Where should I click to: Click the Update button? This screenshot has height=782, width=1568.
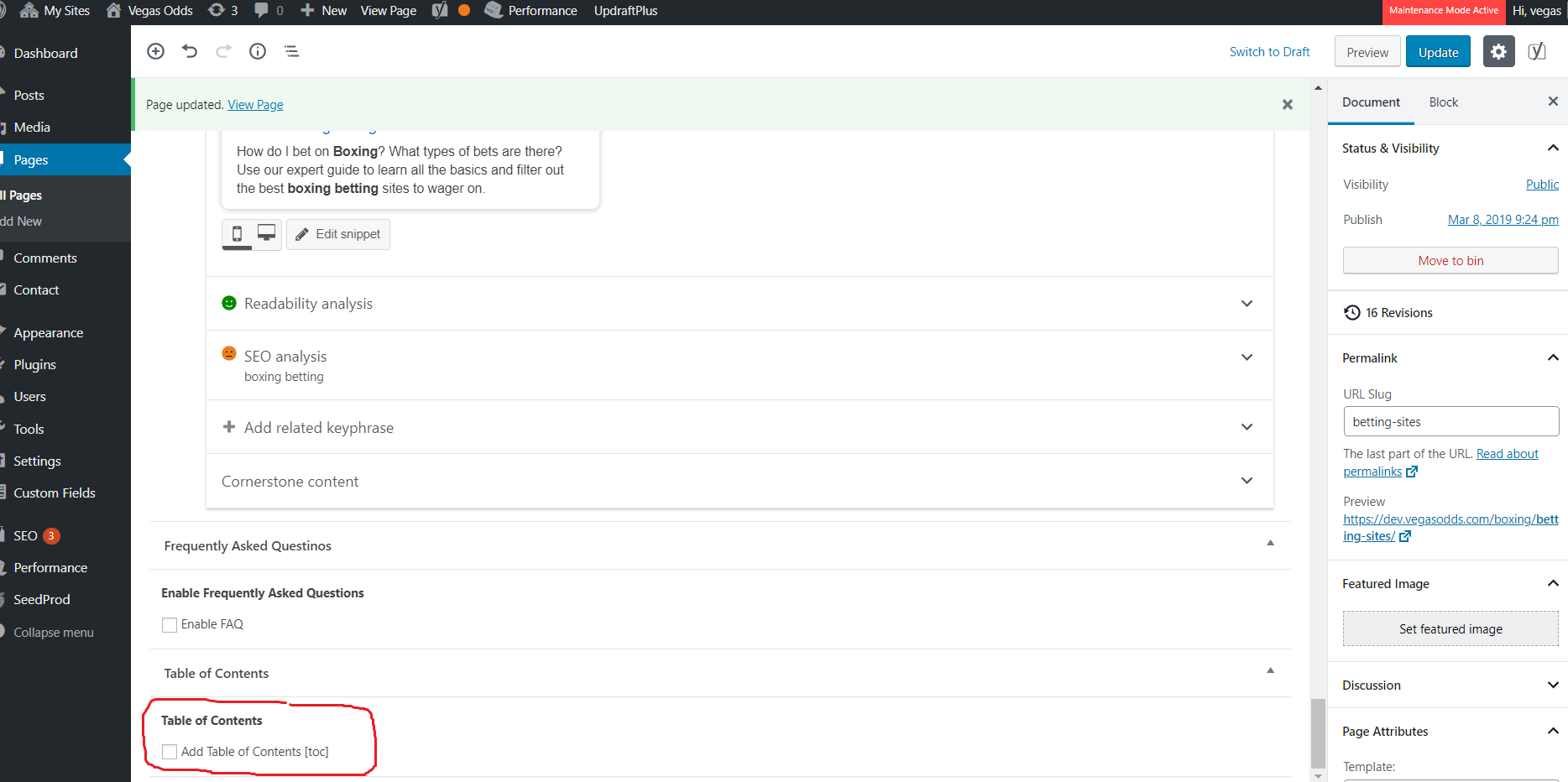pos(1438,52)
